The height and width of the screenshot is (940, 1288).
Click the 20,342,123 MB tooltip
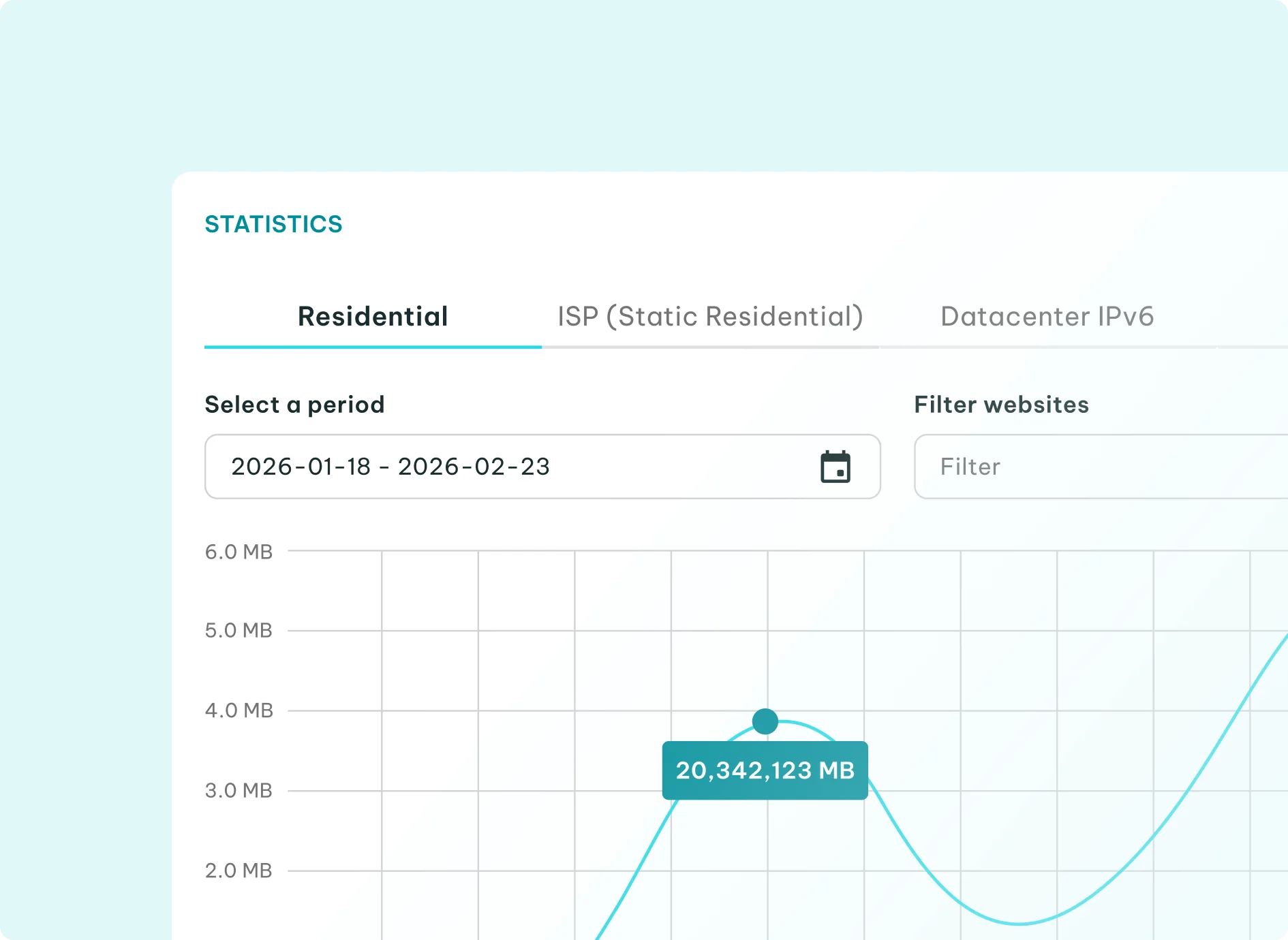click(765, 770)
